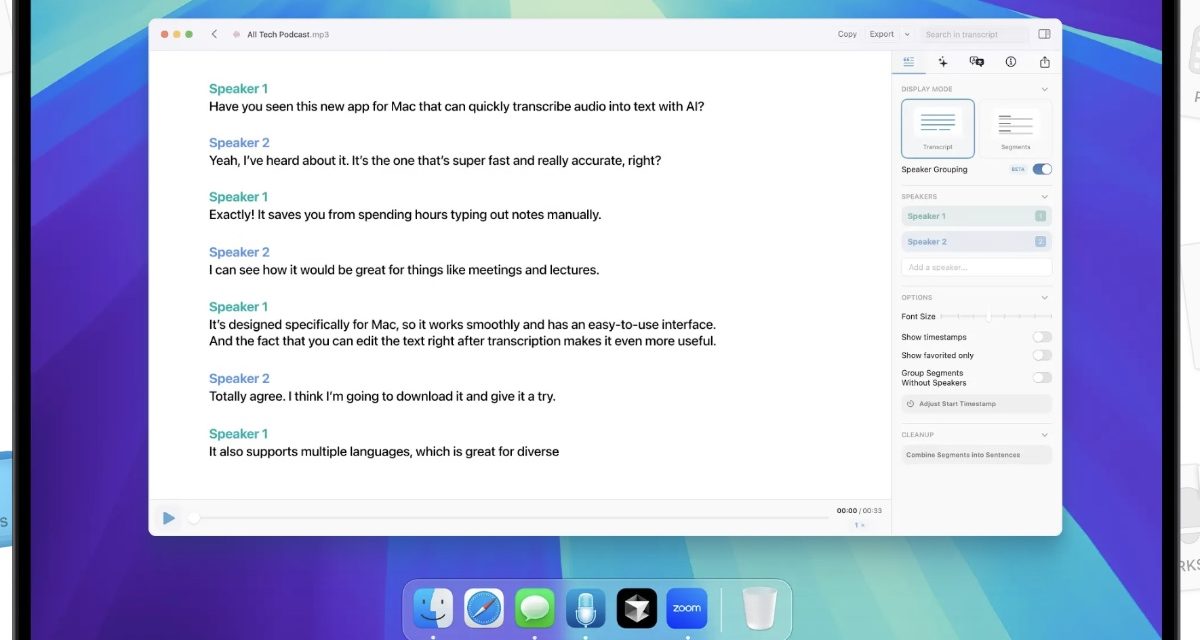Enable Show timestamps
Image resolution: width=1200 pixels, height=640 pixels.
coord(1042,337)
